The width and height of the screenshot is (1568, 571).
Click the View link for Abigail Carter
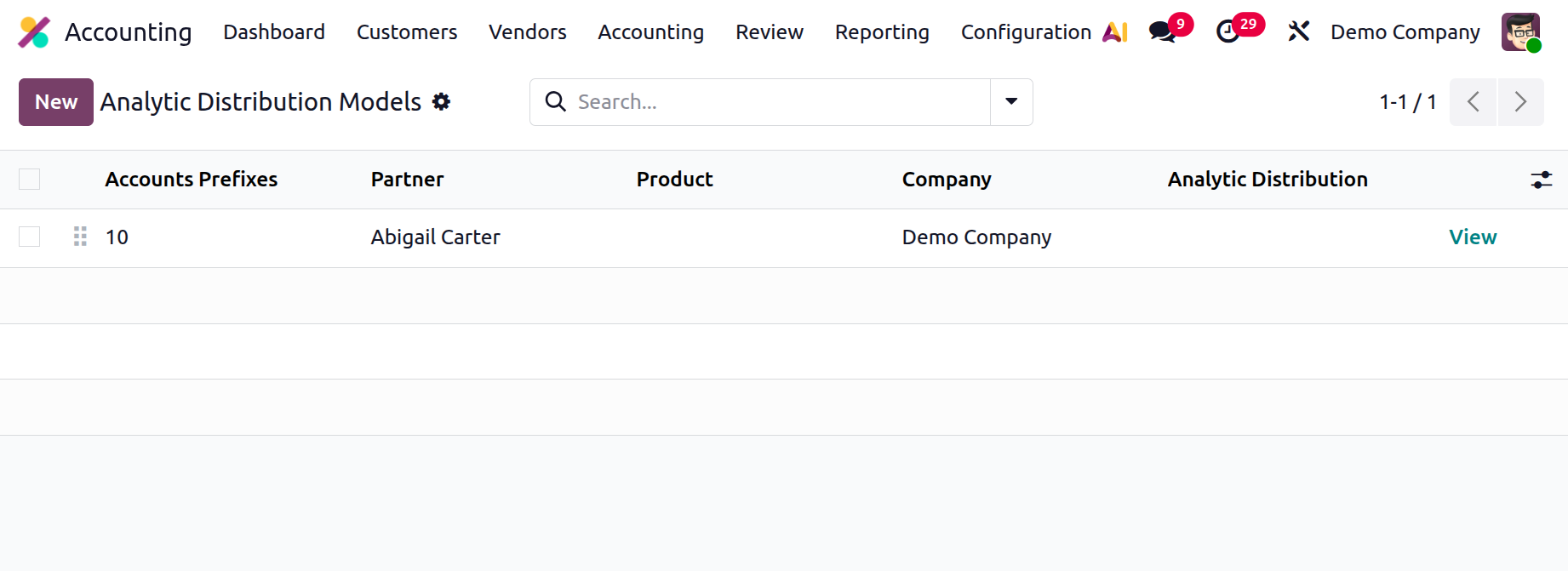[1473, 237]
